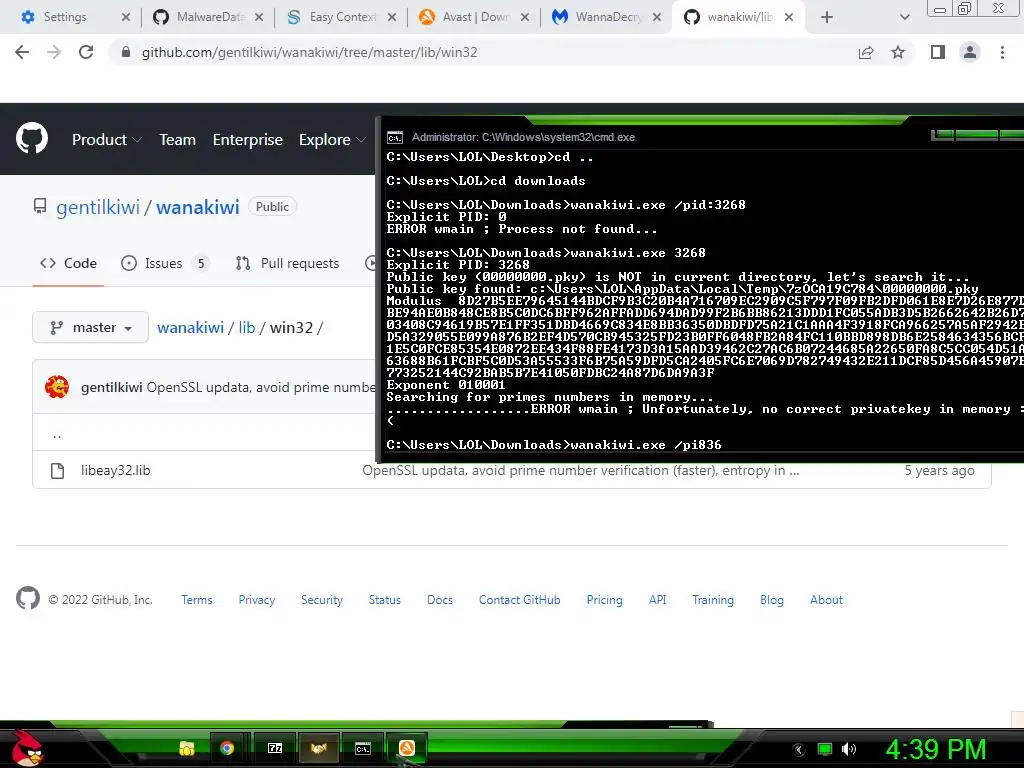Open the Status footer link
The width and height of the screenshot is (1024, 768).
pyautogui.click(x=385, y=600)
